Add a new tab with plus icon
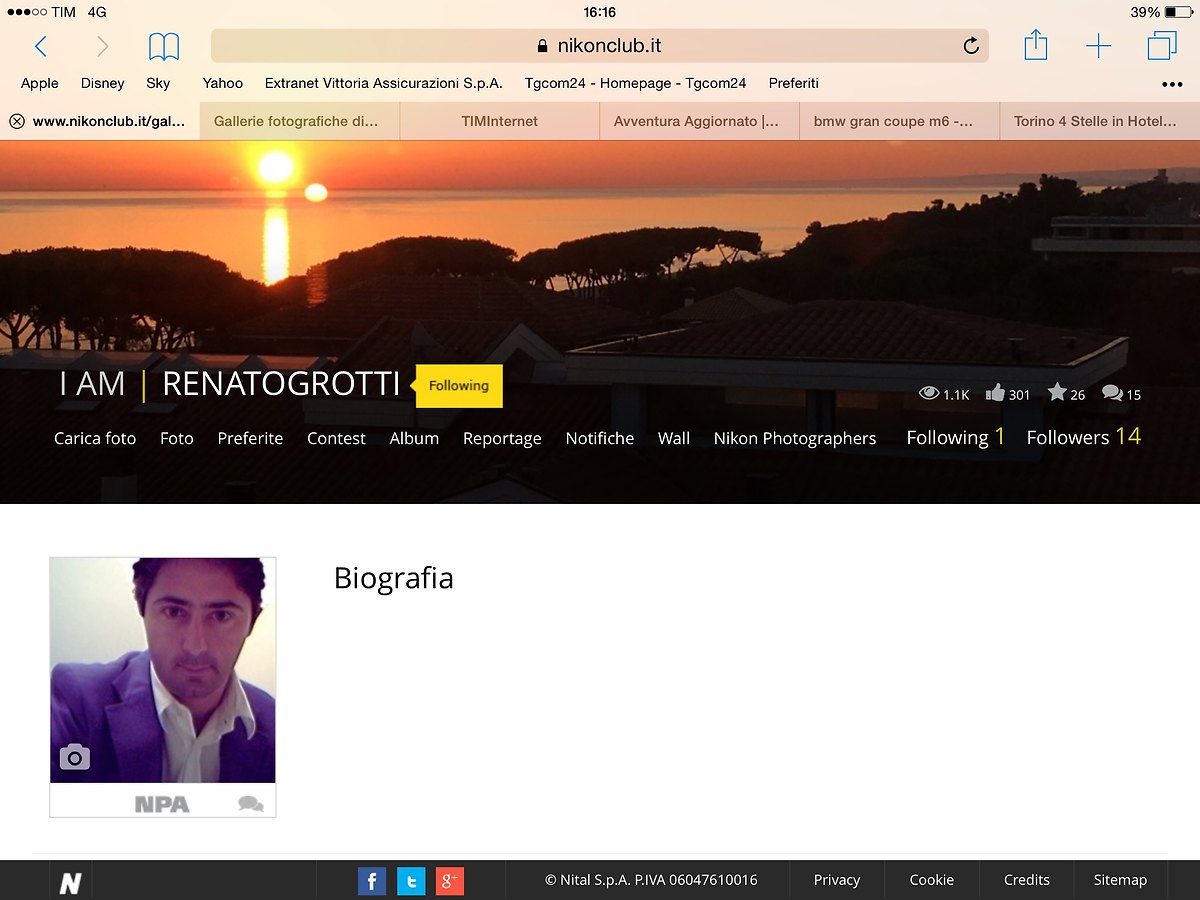The width and height of the screenshot is (1200, 900). (x=1098, y=46)
